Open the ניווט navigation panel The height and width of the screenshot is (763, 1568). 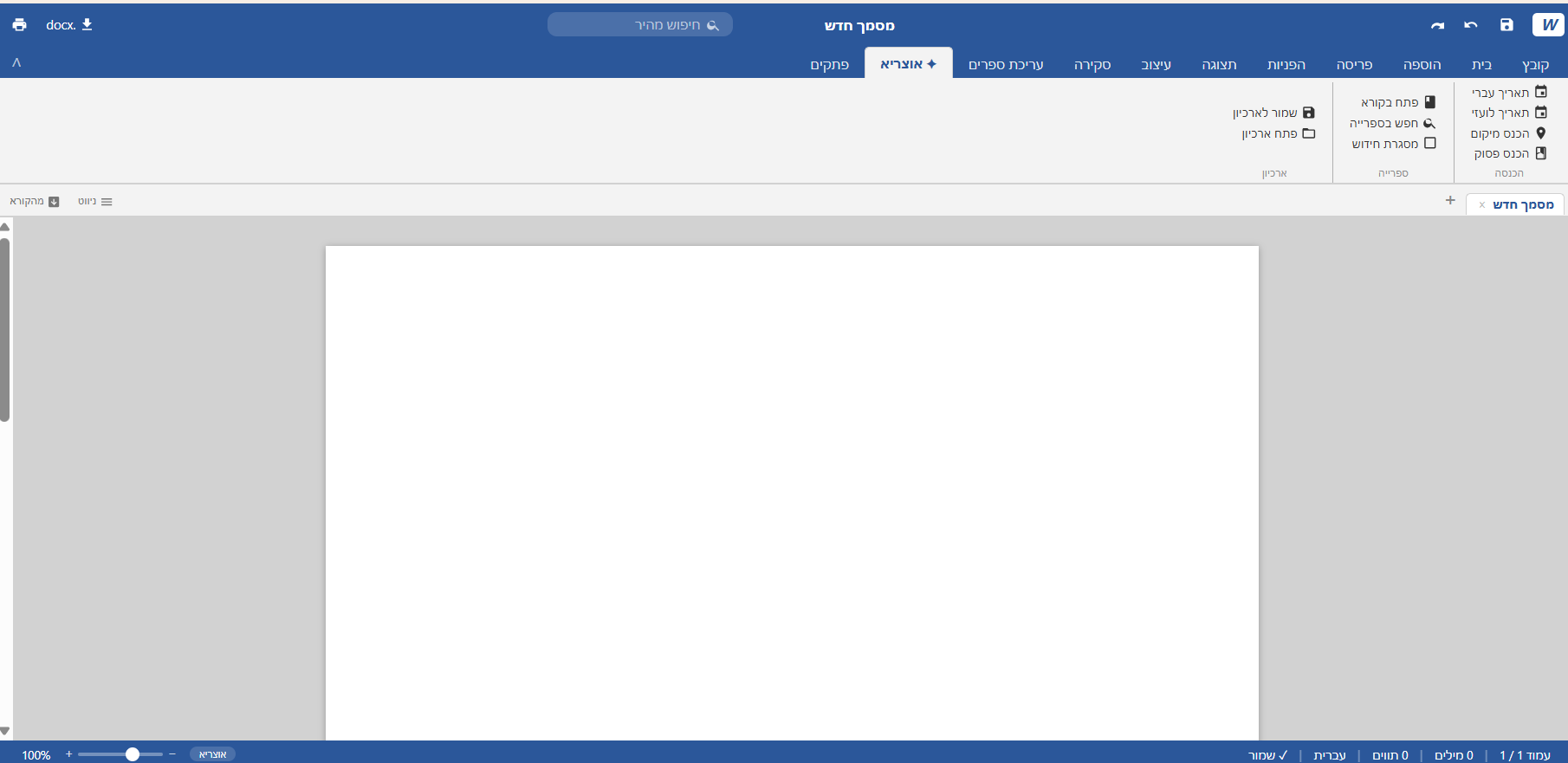point(95,201)
